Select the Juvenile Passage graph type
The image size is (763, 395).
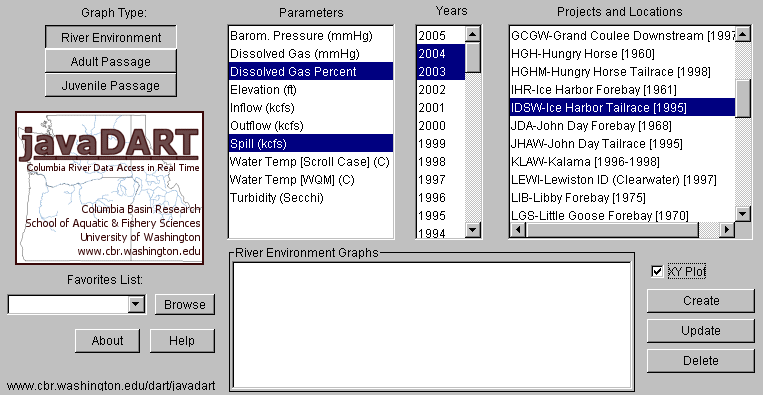110,86
